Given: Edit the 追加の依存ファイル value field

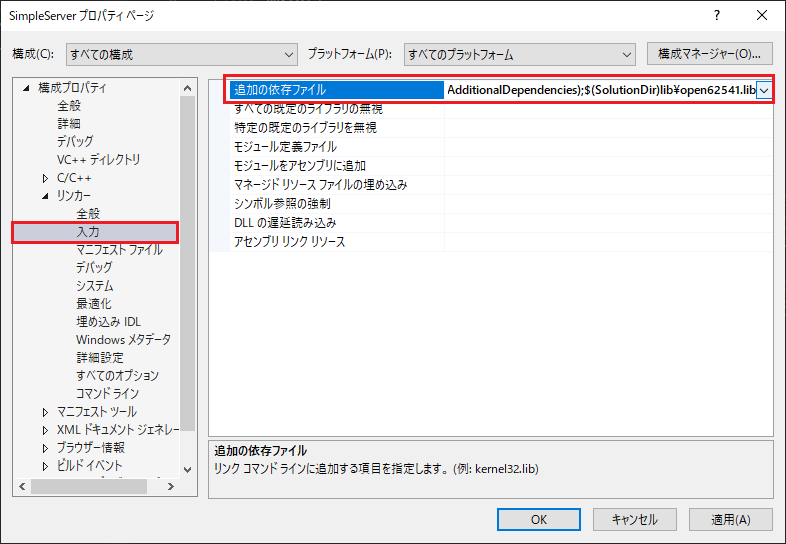Looking at the screenshot, I should (598, 90).
